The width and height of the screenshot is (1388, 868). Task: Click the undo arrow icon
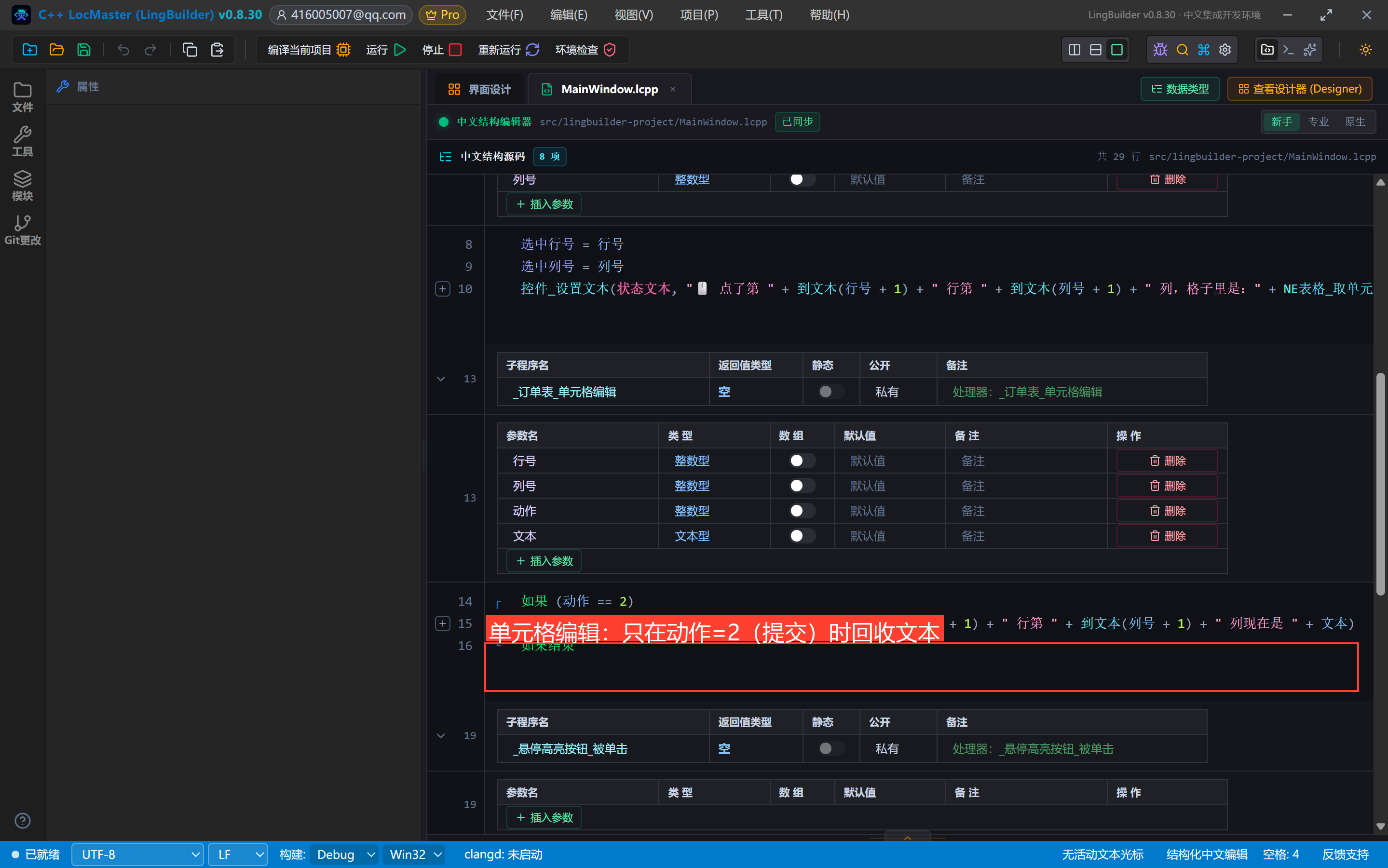coord(123,50)
